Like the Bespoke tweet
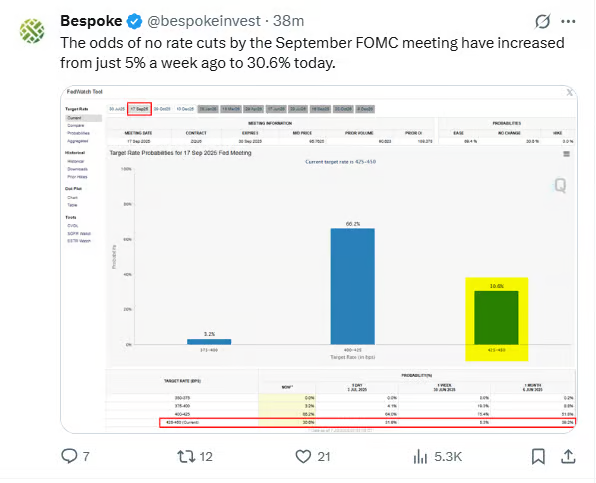 click(303, 456)
